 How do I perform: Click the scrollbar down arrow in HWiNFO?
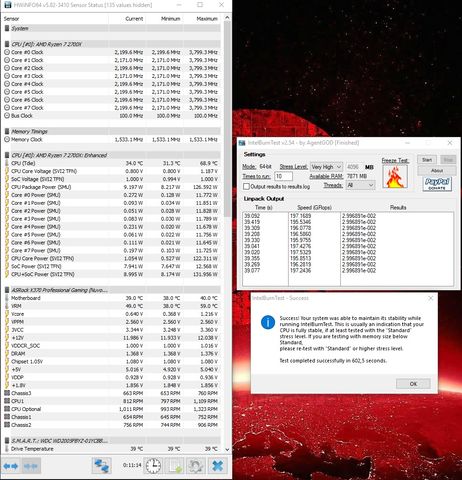point(227,450)
